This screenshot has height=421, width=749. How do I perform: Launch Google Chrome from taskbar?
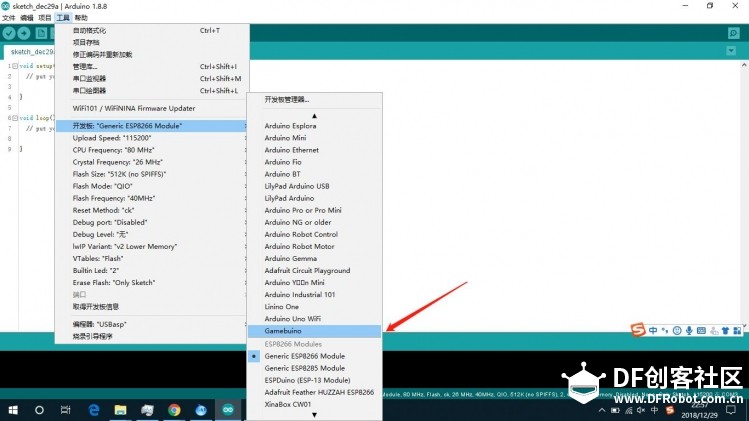coord(174,410)
